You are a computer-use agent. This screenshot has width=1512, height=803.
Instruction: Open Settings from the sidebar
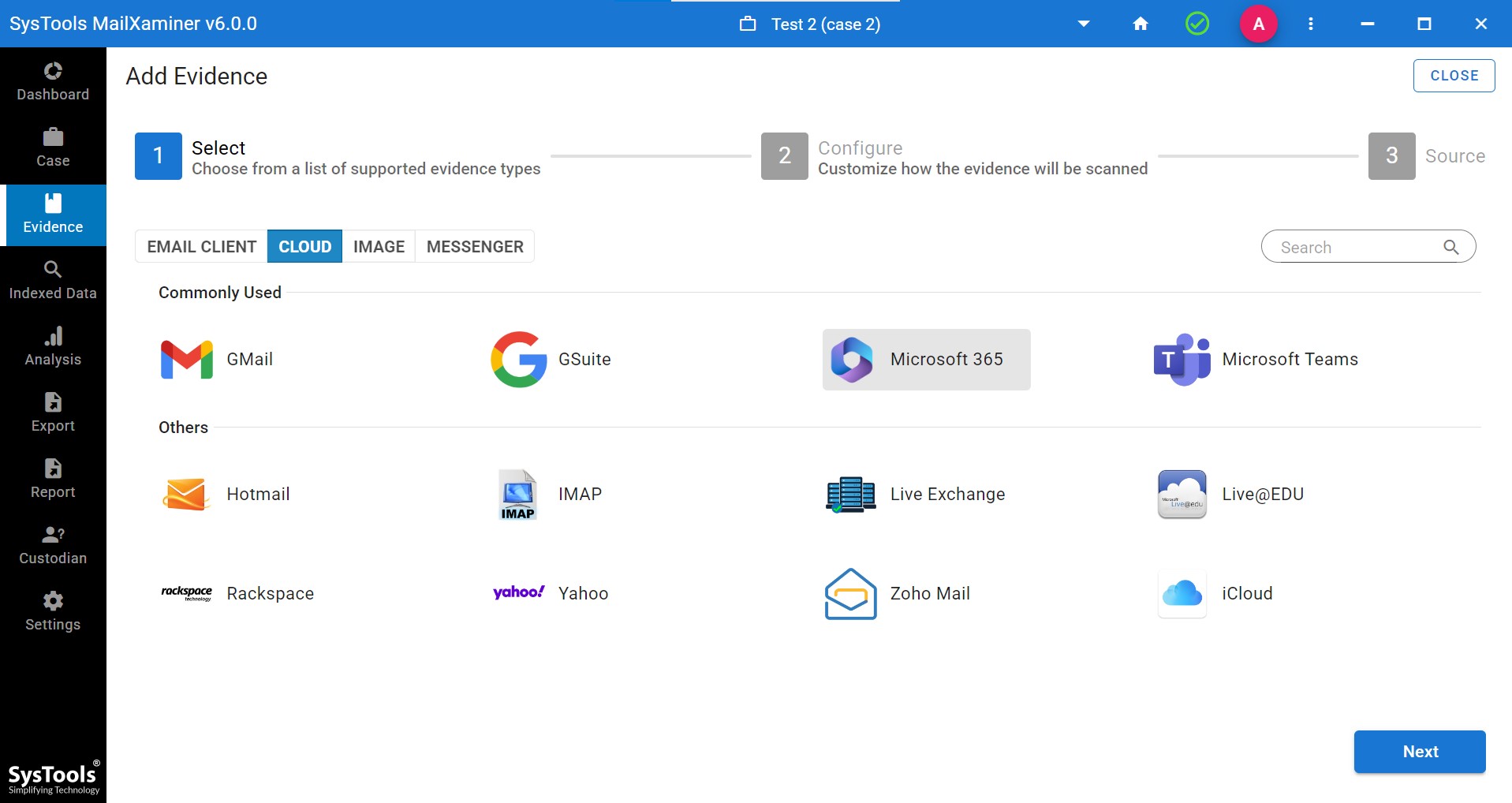[x=53, y=612]
